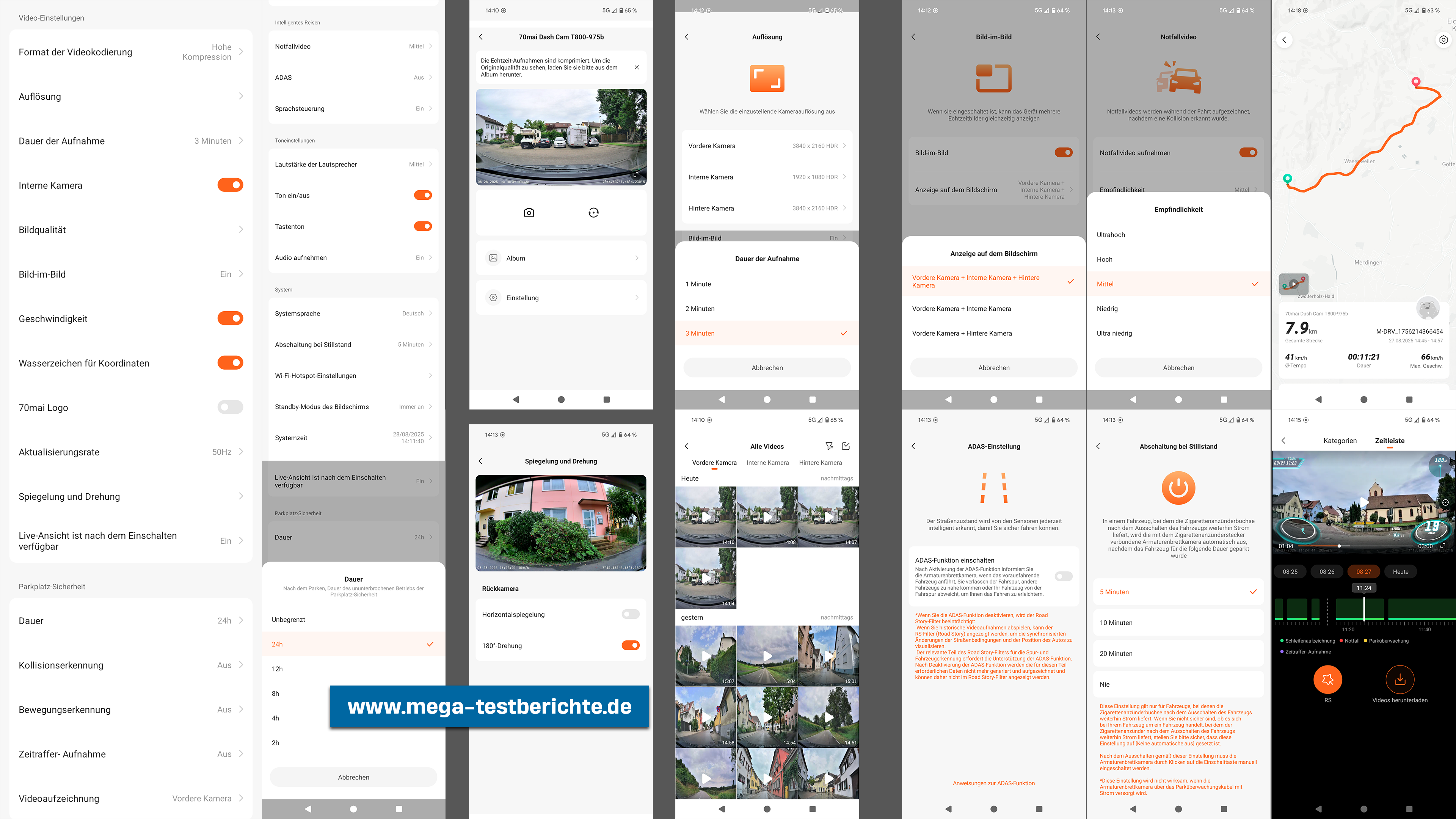Go back from the Auflösung screen
1456x819 pixels.
687,37
